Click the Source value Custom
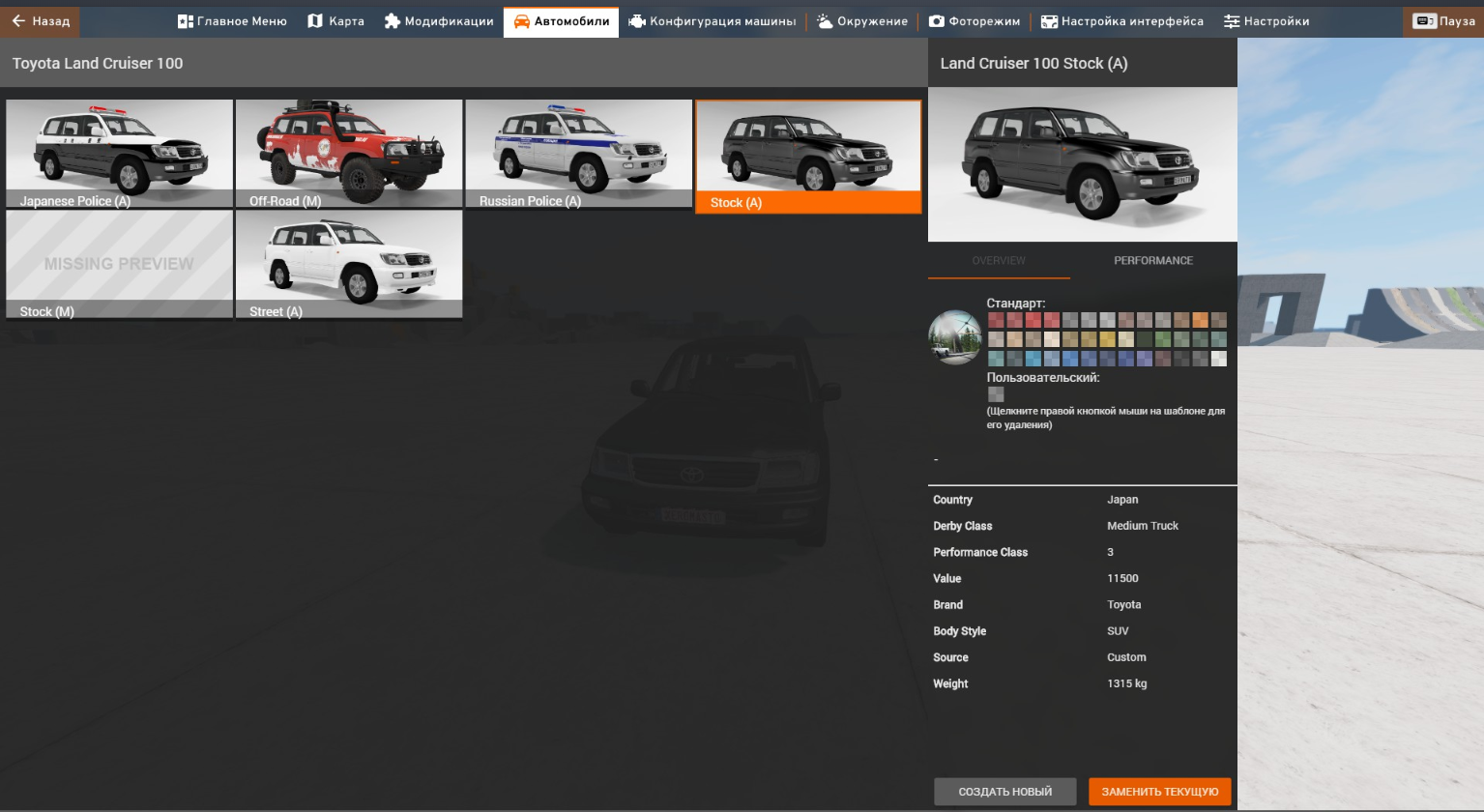Screen dimensions: 1484x812 tap(1126, 657)
